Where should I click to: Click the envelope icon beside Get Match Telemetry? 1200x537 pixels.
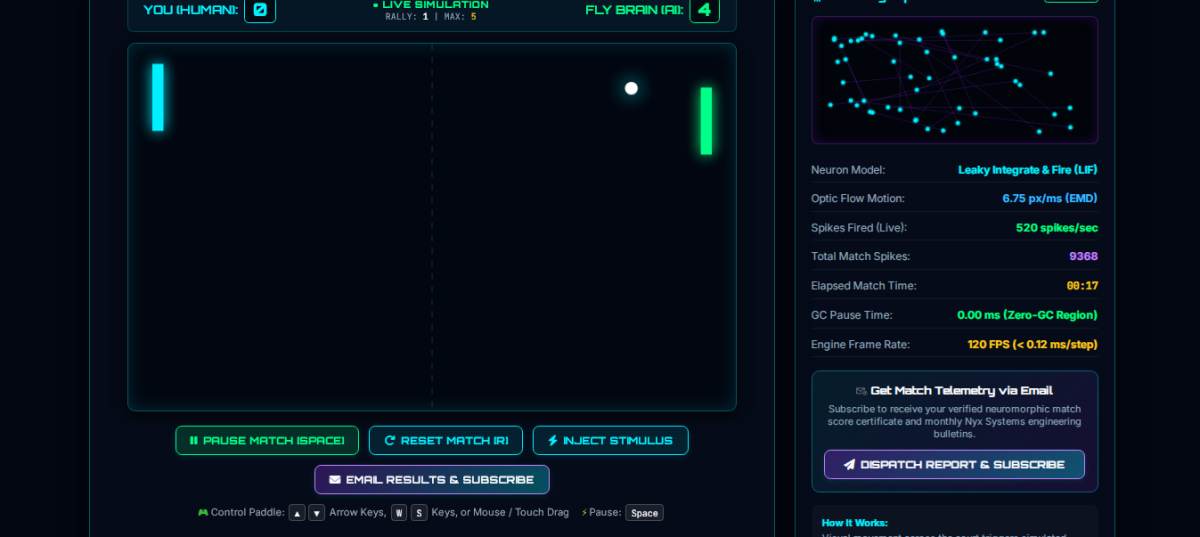[861, 391]
